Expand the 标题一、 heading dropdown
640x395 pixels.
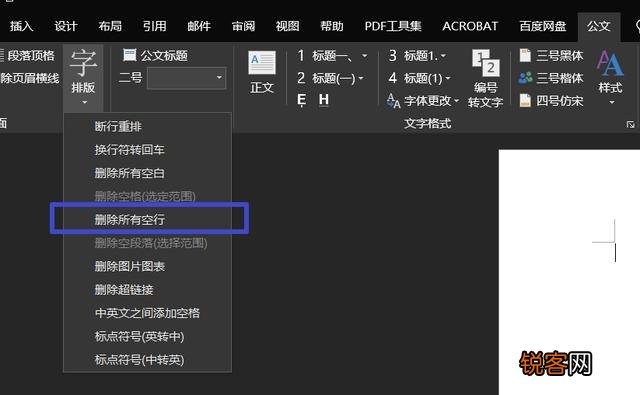coord(364,55)
